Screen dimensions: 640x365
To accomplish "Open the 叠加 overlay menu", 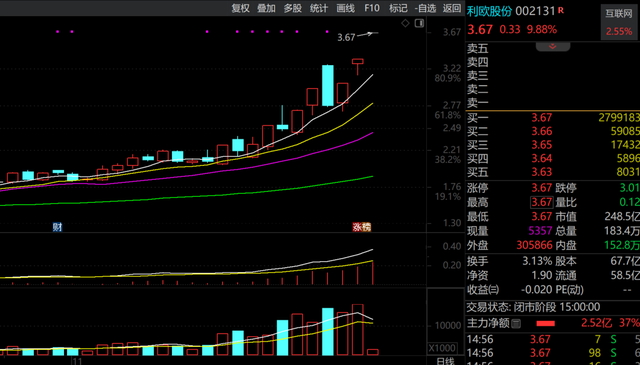I will [x=266, y=8].
